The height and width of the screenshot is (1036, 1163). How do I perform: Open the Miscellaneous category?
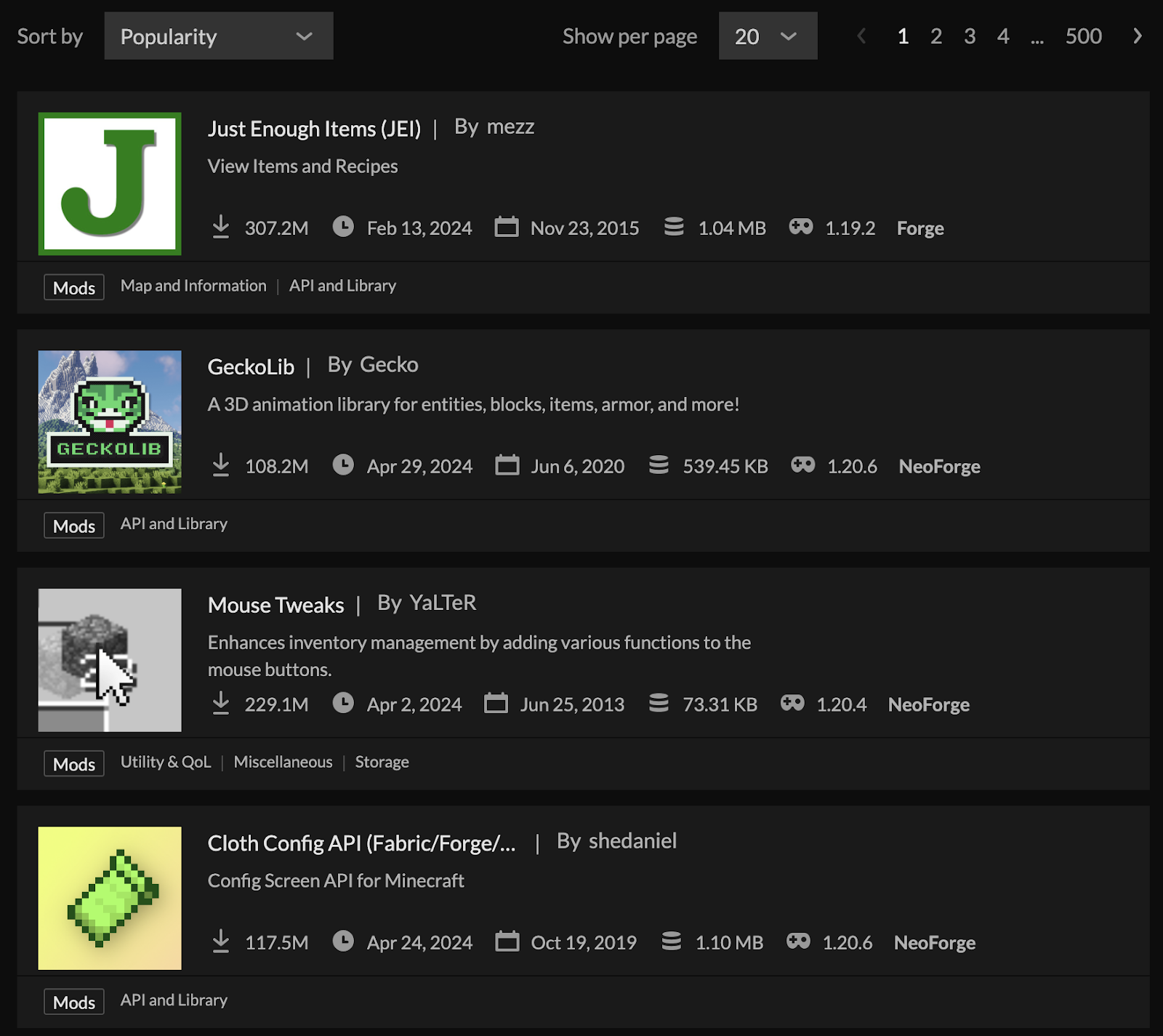pyautogui.click(x=283, y=762)
